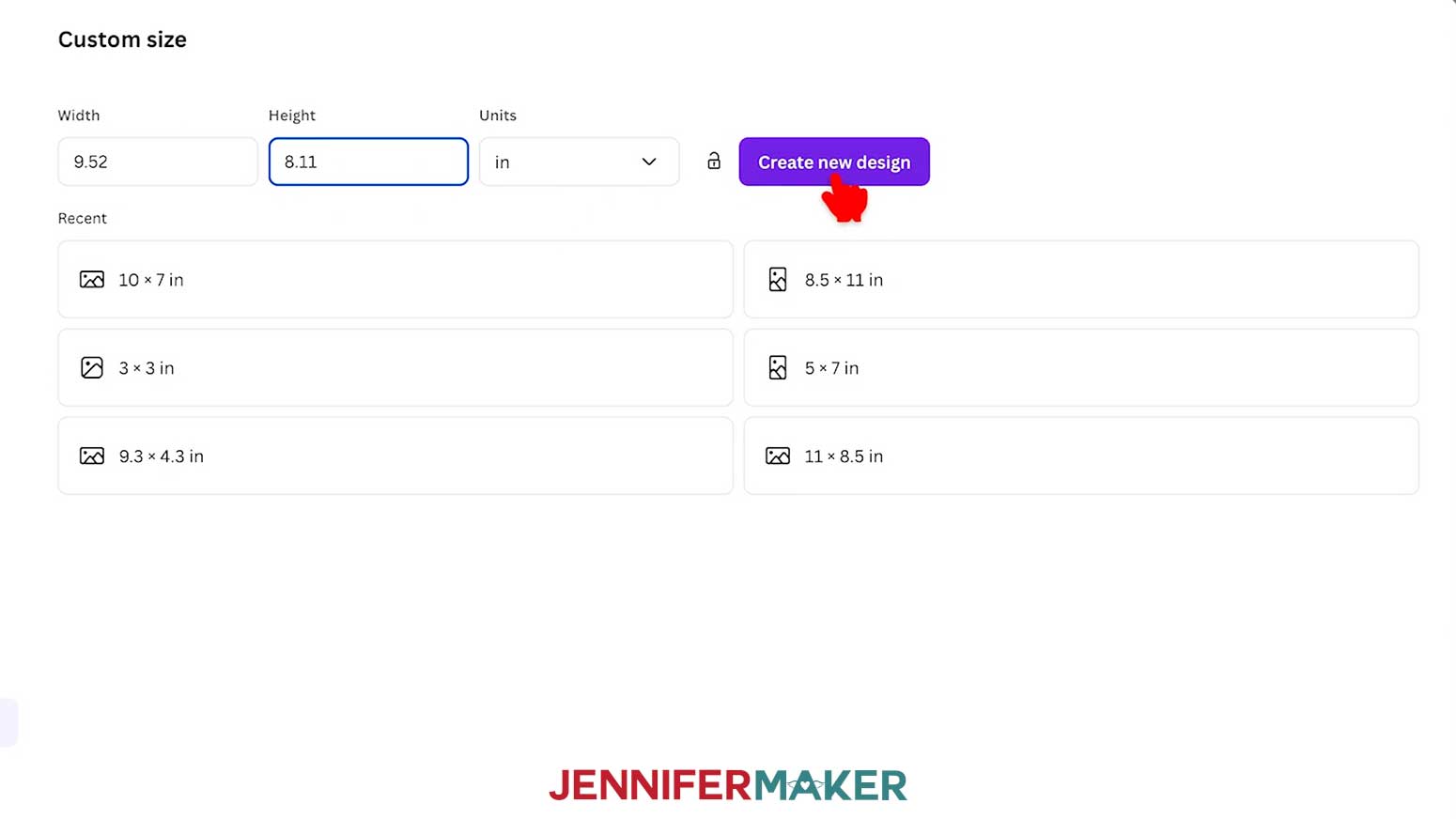The width and height of the screenshot is (1456, 819).
Task: Select the 9.3 × 4.3 in recent size
Action: [395, 456]
